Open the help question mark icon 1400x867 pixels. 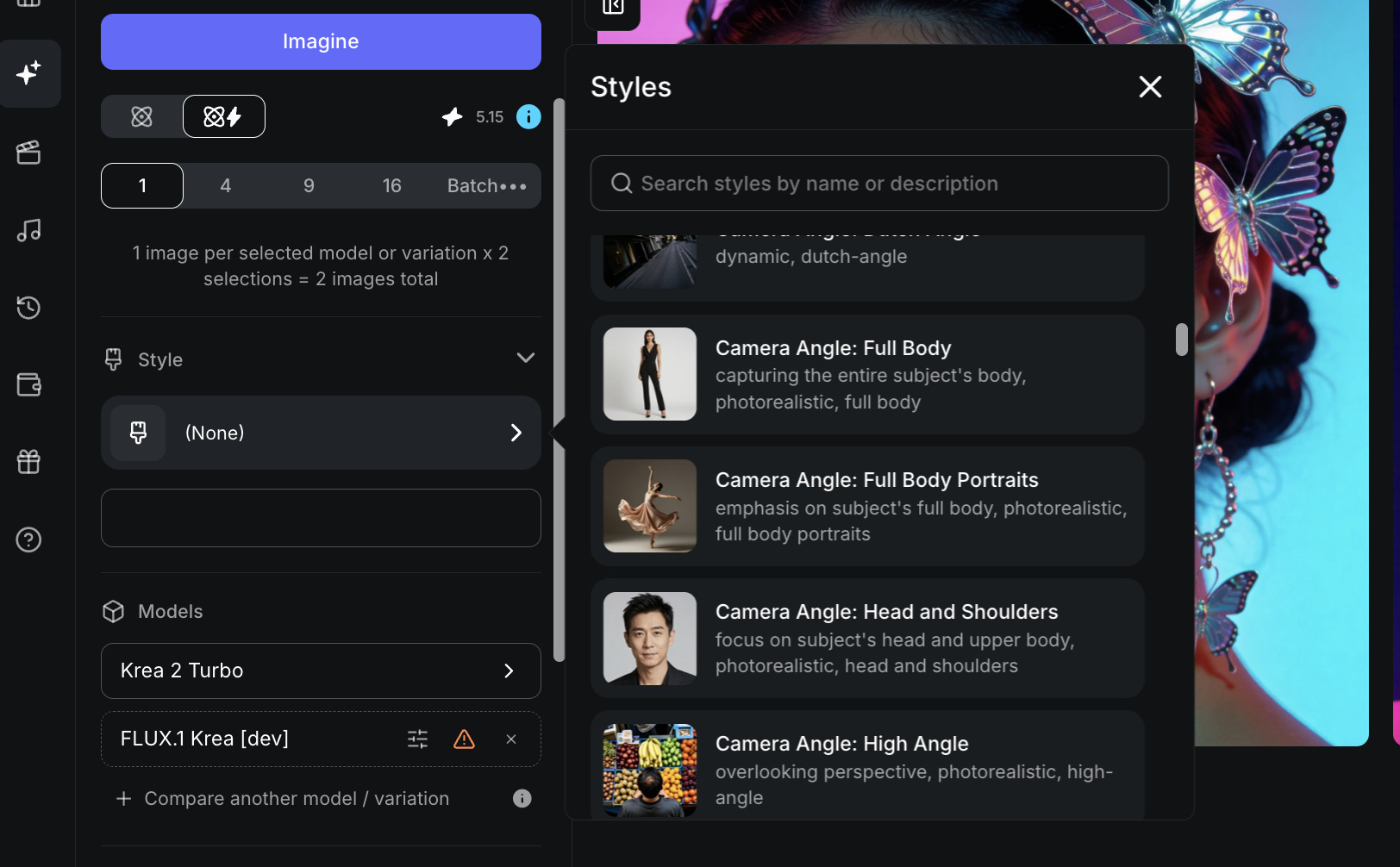click(29, 540)
